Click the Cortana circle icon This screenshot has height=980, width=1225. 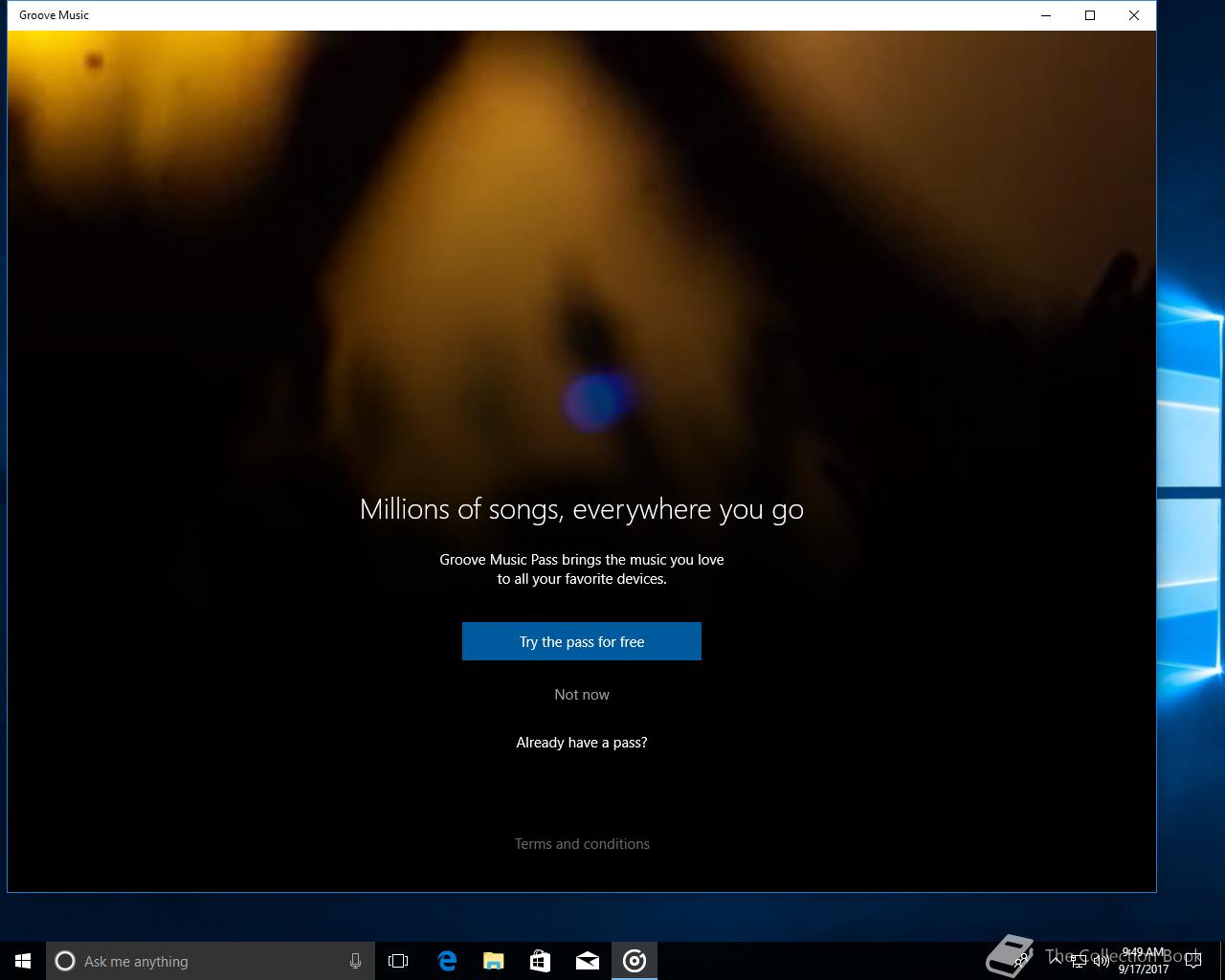tap(65, 961)
